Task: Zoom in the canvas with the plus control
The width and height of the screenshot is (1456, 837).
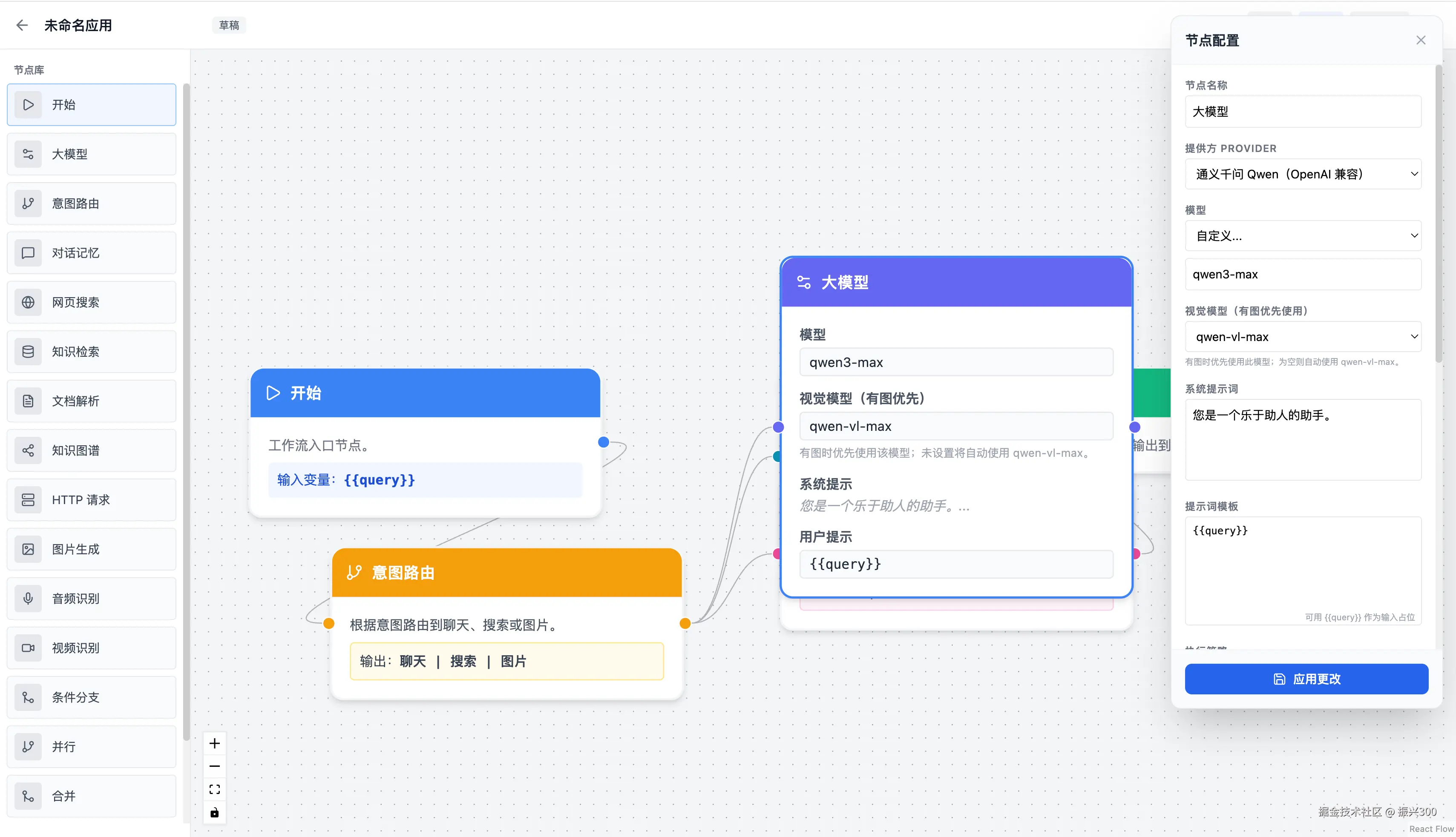Action: click(x=215, y=743)
